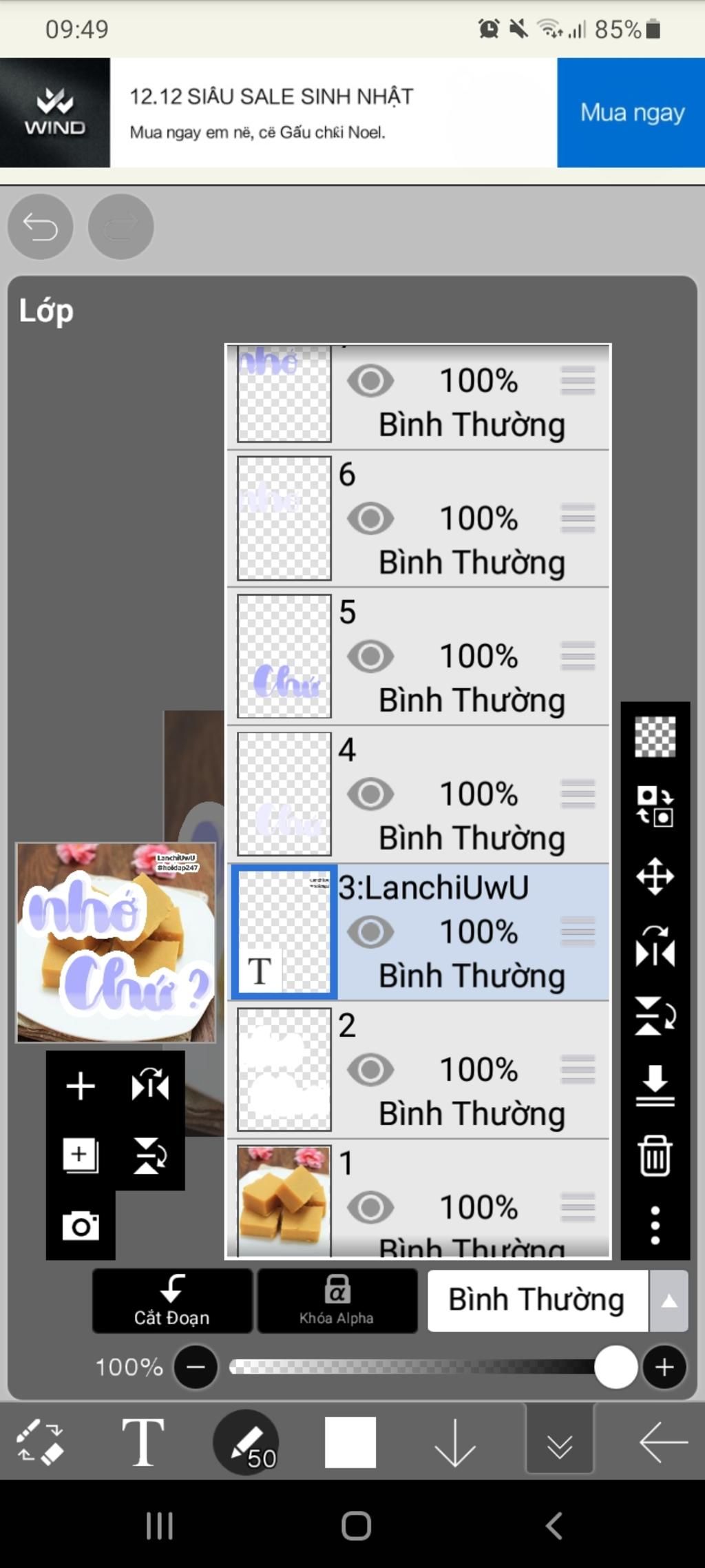Viewport: 705px width, 1568px height.
Task: Tap the Khóa Alpha lock button
Action: click(x=337, y=1301)
